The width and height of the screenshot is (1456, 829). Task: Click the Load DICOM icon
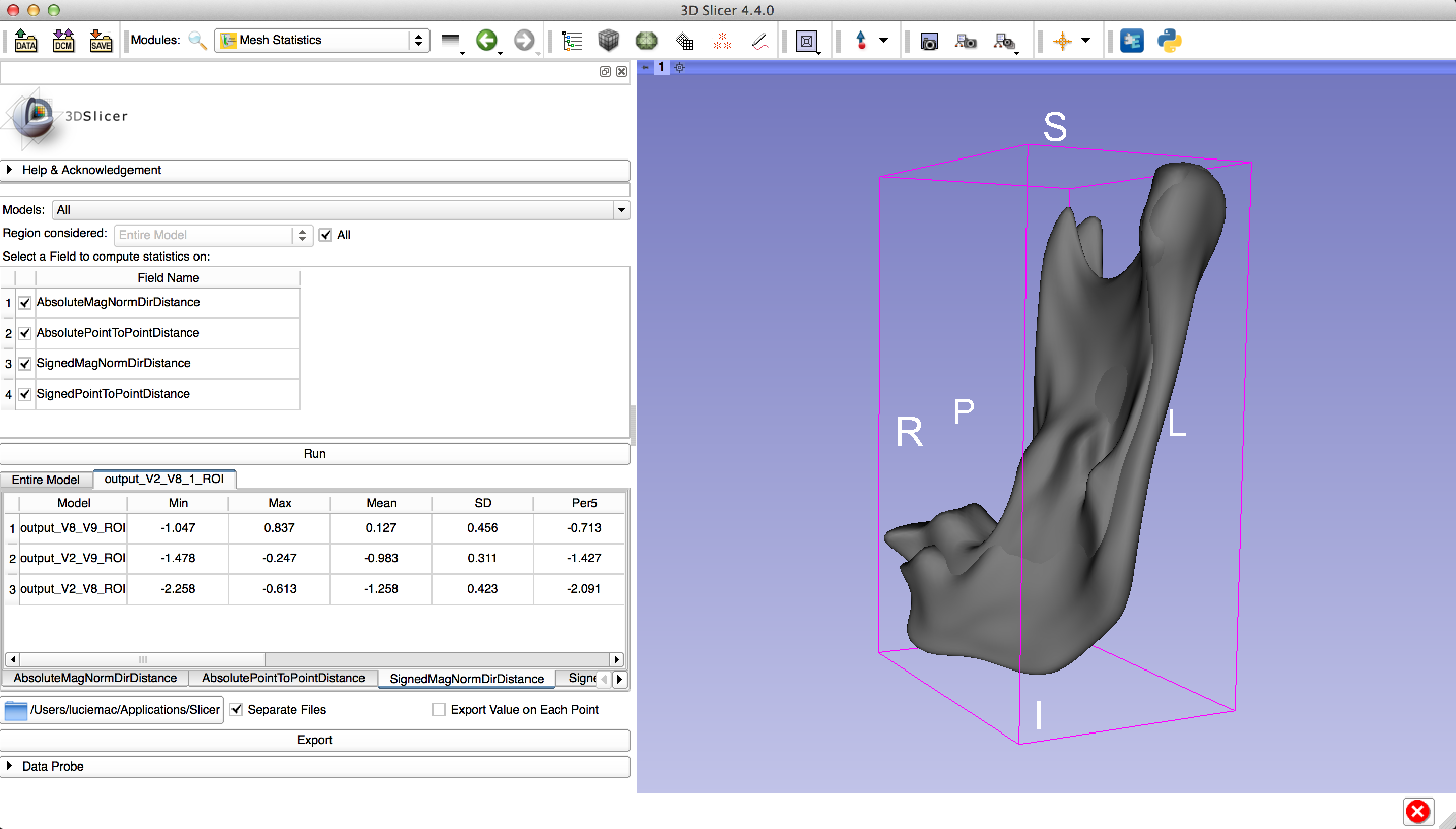coord(63,41)
